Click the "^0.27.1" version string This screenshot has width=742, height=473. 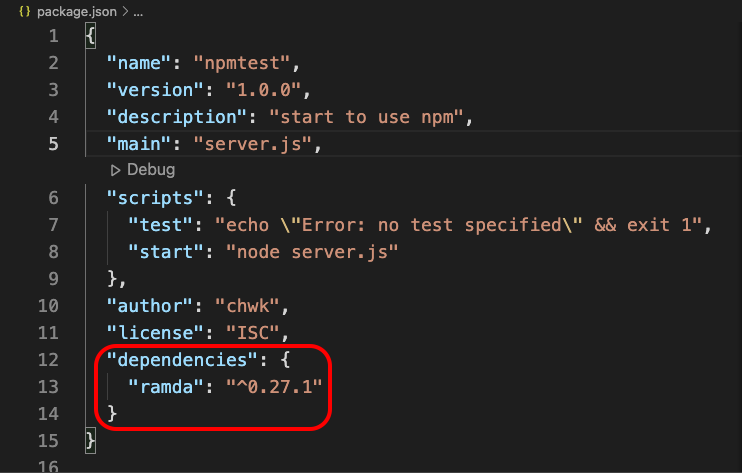tap(274, 387)
